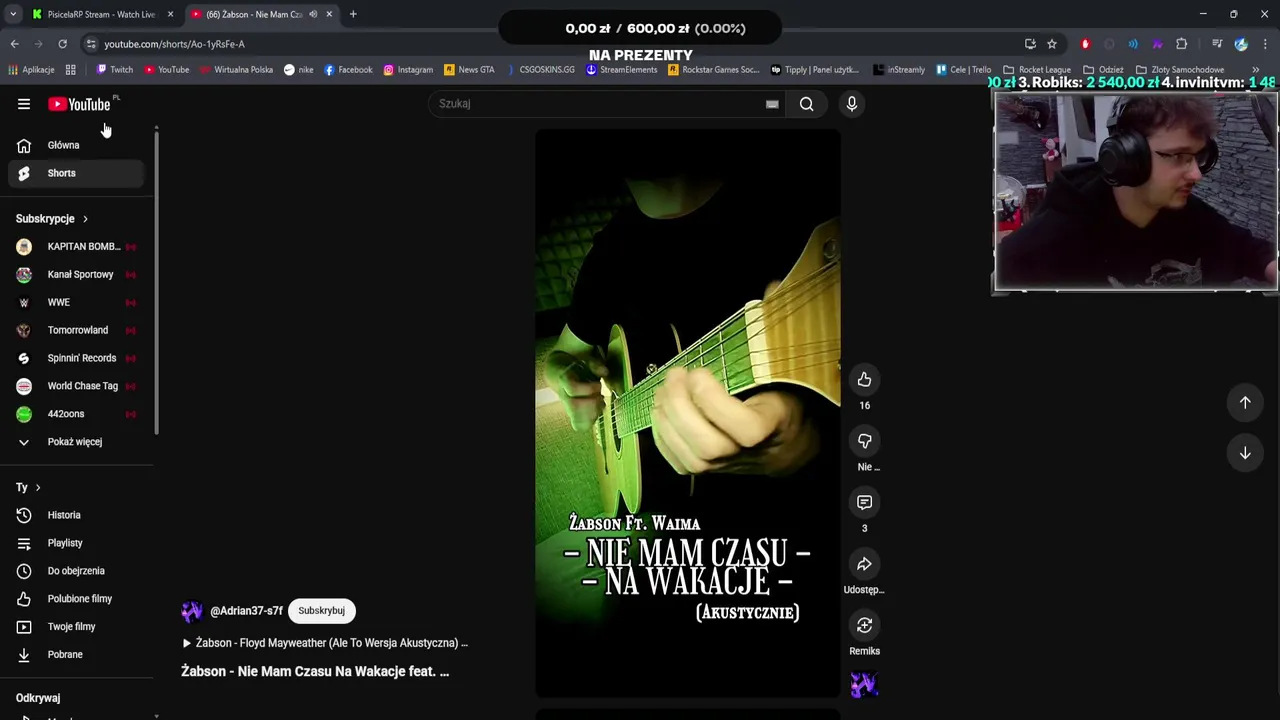
Task: Open Polubione filmy liked videos
Action: (77, 599)
